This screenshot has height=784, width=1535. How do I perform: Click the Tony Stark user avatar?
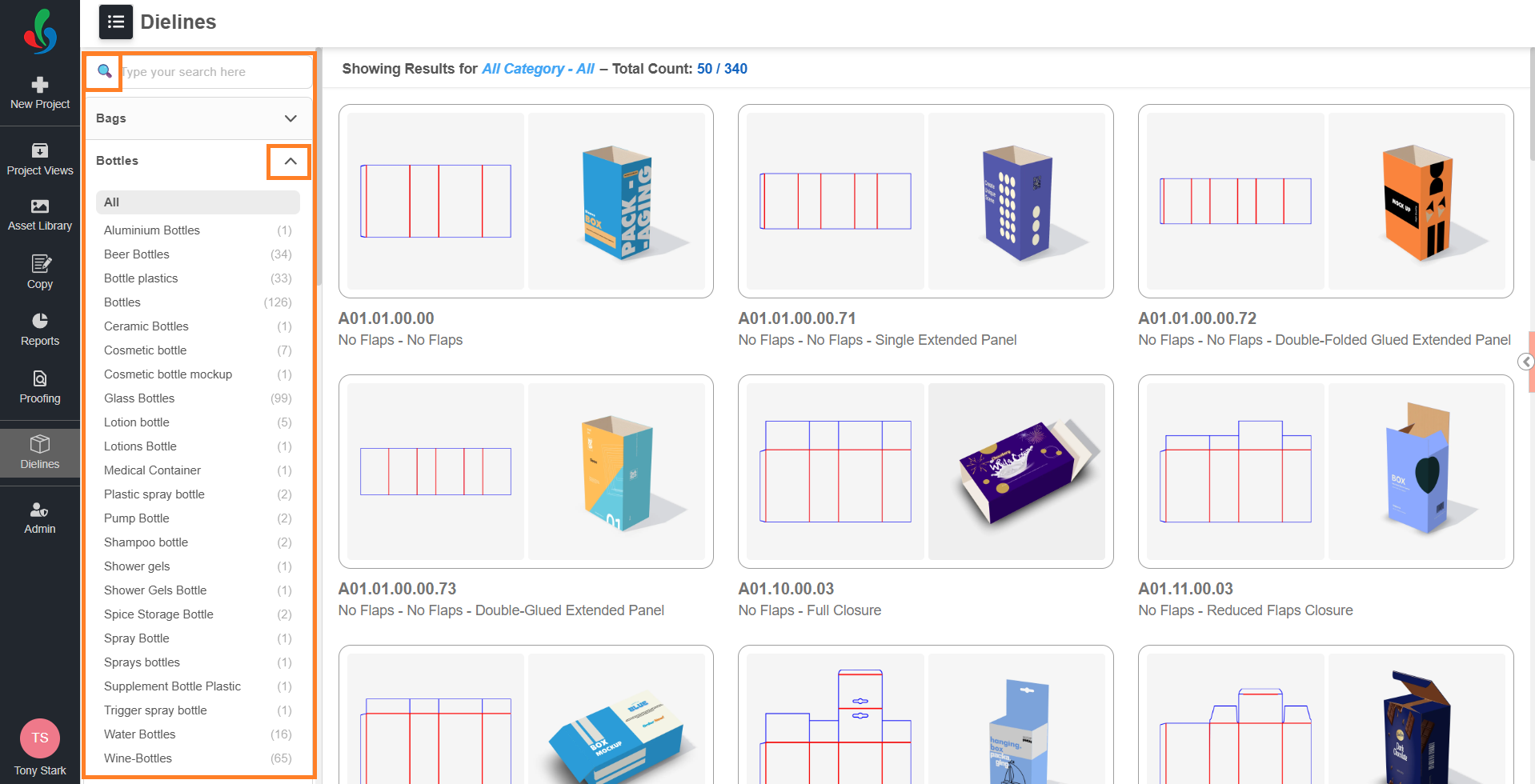[x=40, y=738]
